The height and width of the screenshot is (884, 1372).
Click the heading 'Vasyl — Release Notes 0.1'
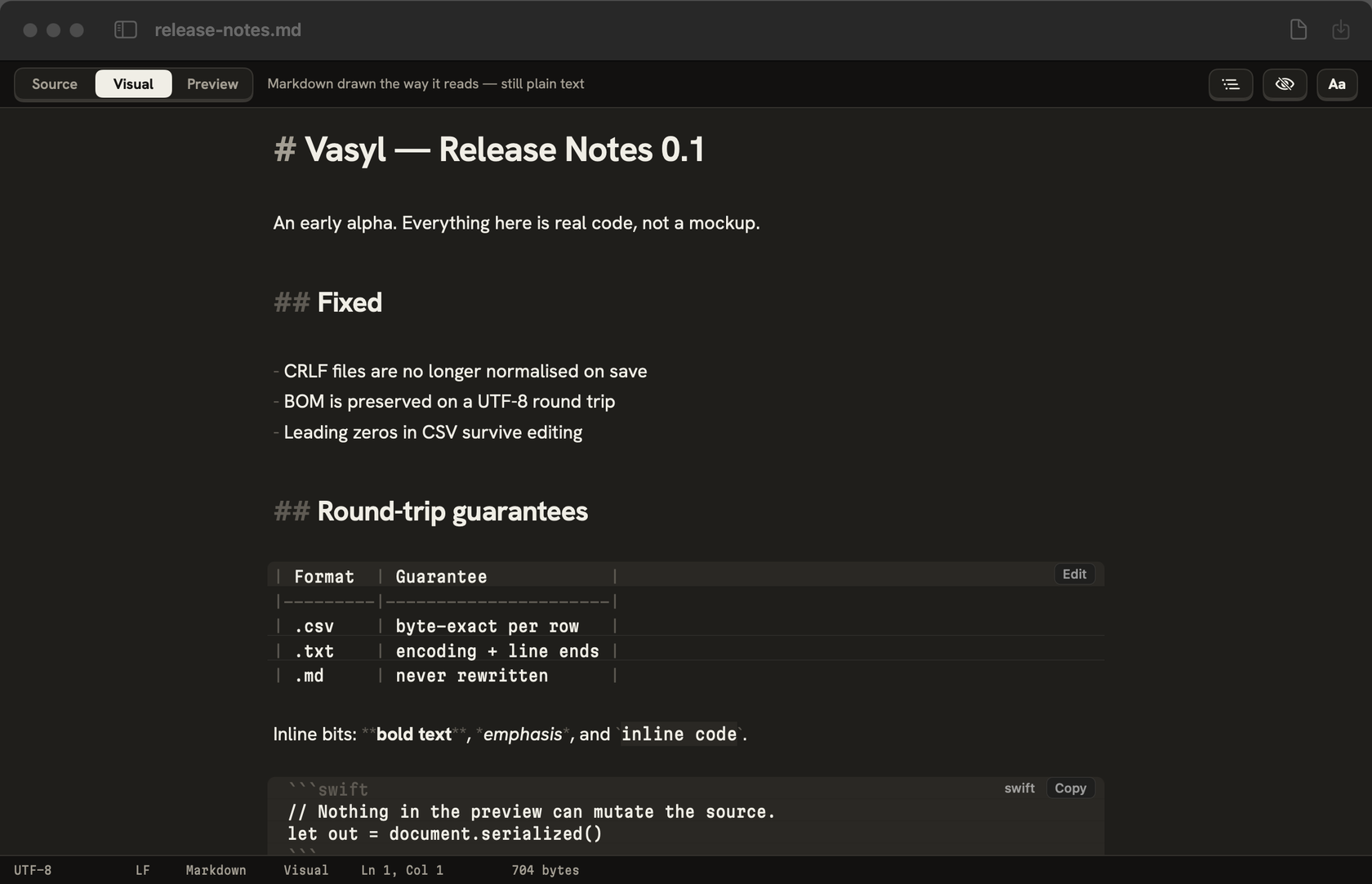(x=504, y=150)
